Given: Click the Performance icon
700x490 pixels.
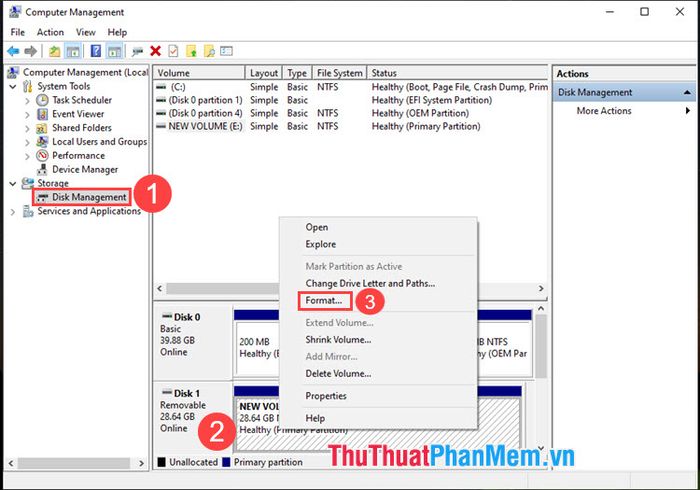Looking at the screenshot, I should point(42,155).
